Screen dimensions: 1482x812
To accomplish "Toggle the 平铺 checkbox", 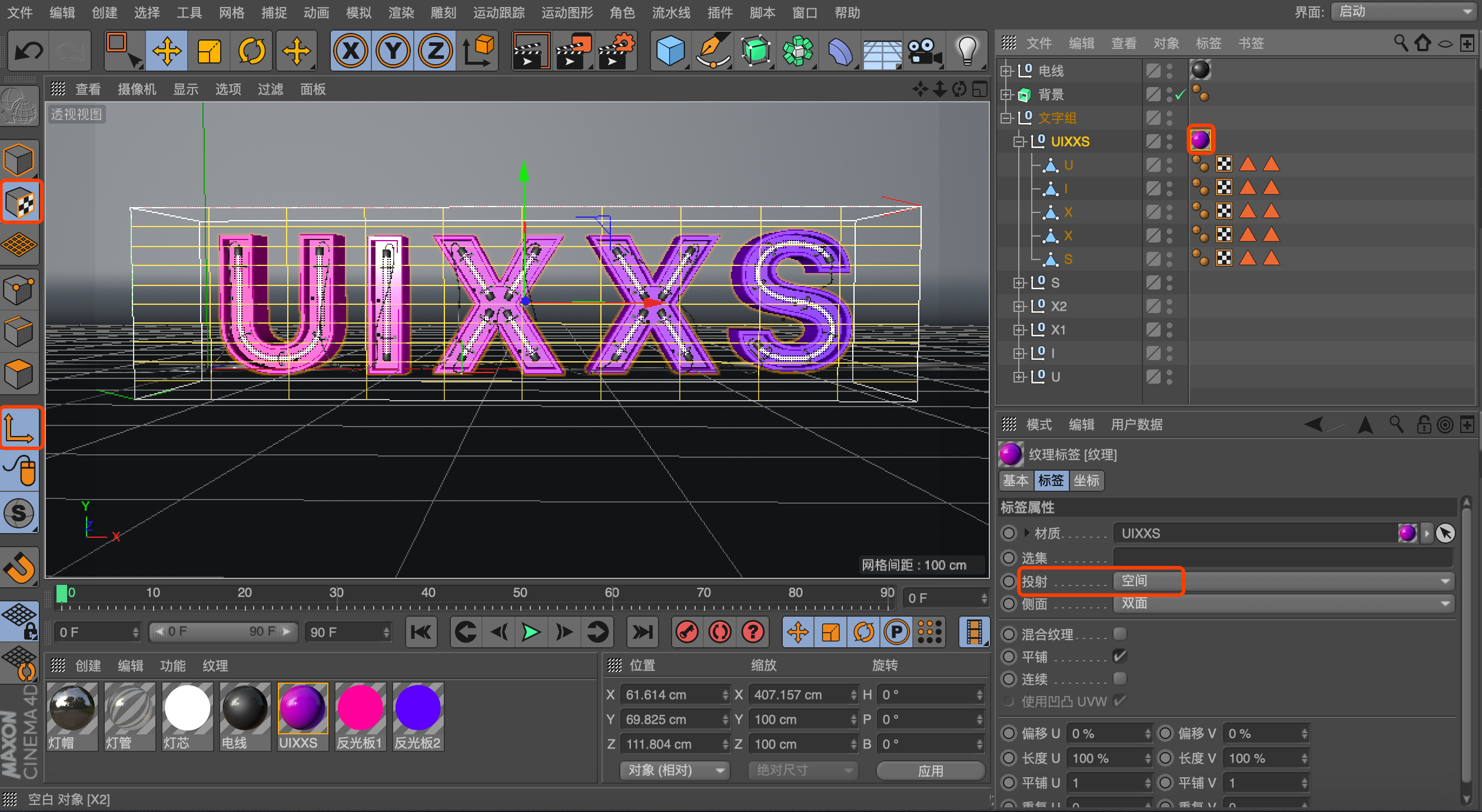I will [x=1119, y=656].
